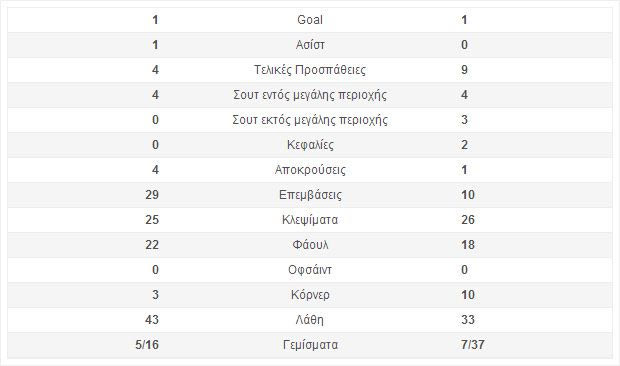The height and width of the screenshot is (366, 620).
Task: Select Σουτ εντός μεγάλης περιοχής row
Action: point(310,95)
